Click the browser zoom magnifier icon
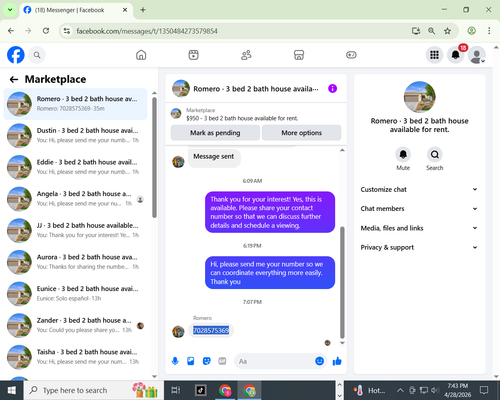Screen dimensions: 500x400 click(431, 31)
